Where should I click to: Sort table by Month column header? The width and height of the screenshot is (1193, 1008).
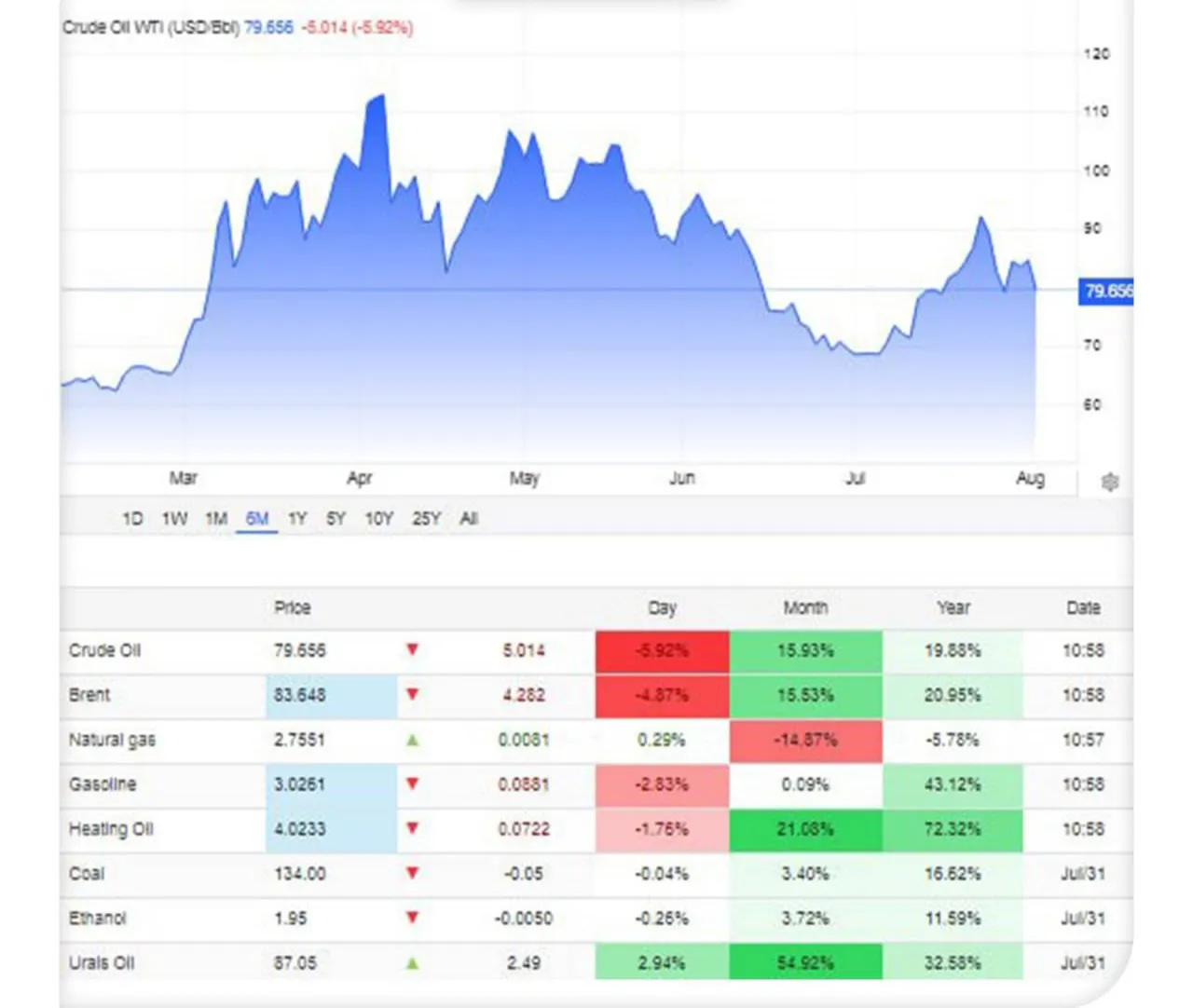(x=805, y=607)
